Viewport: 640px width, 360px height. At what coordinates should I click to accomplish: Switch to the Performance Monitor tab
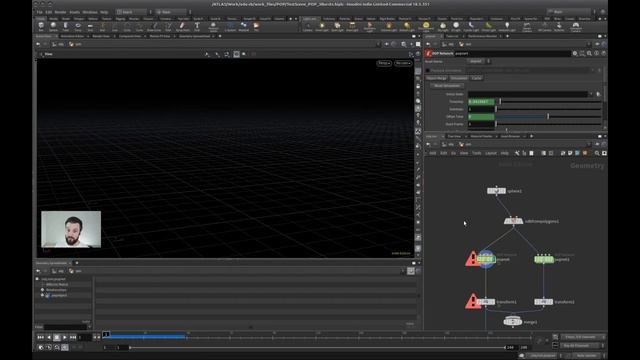click(x=482, y=36)
